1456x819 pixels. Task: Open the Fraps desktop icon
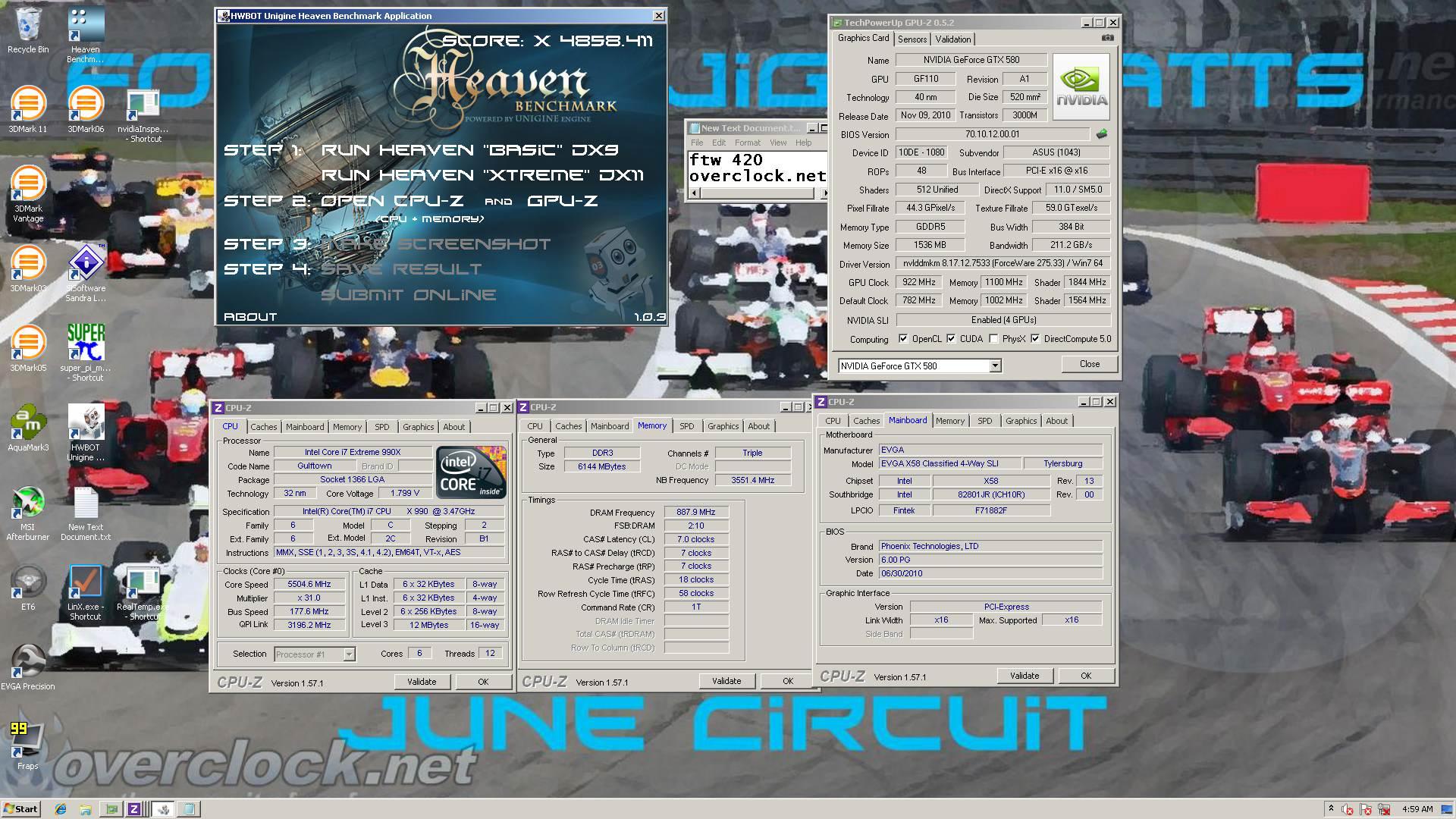click(28, 747)
